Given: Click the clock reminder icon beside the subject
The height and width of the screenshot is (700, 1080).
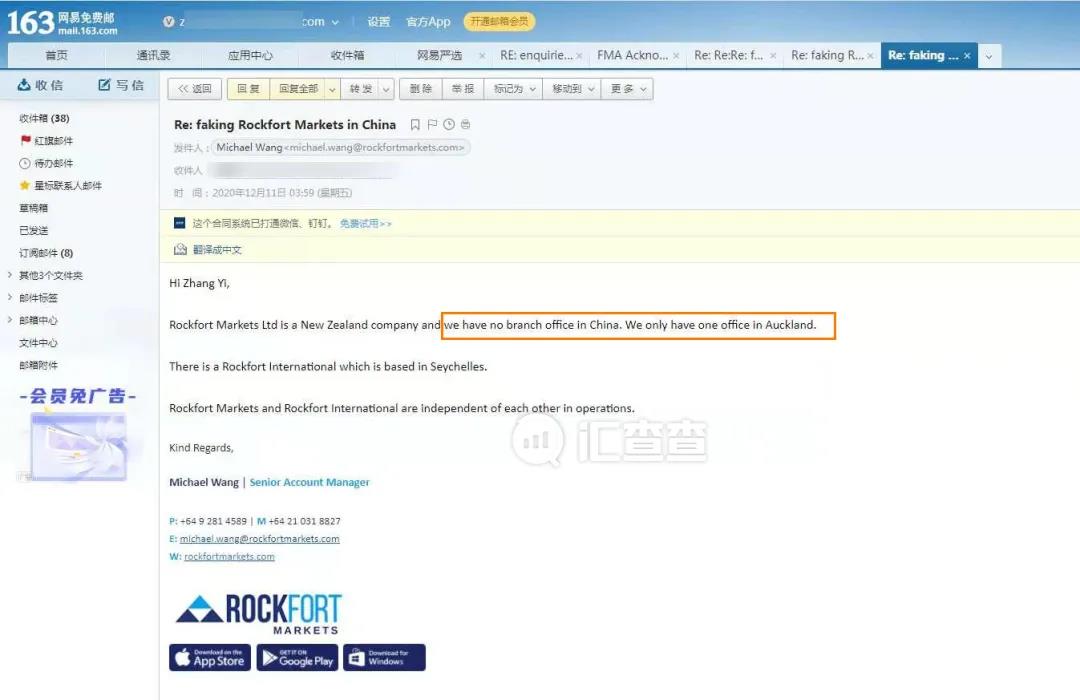Looking at the screenshot, I should point(449,125).
